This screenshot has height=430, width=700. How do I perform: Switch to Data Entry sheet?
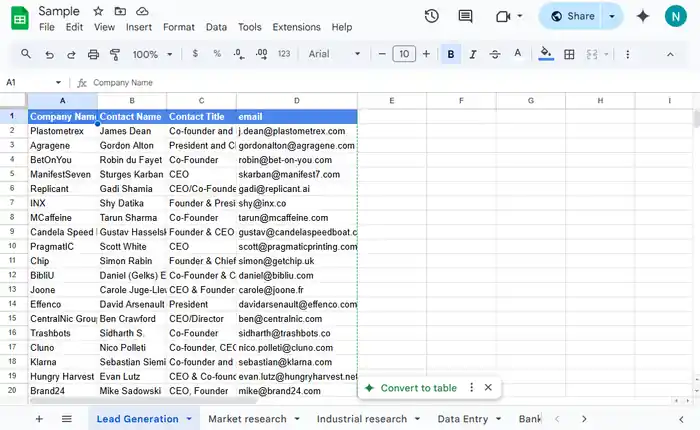tap(462, 419)
